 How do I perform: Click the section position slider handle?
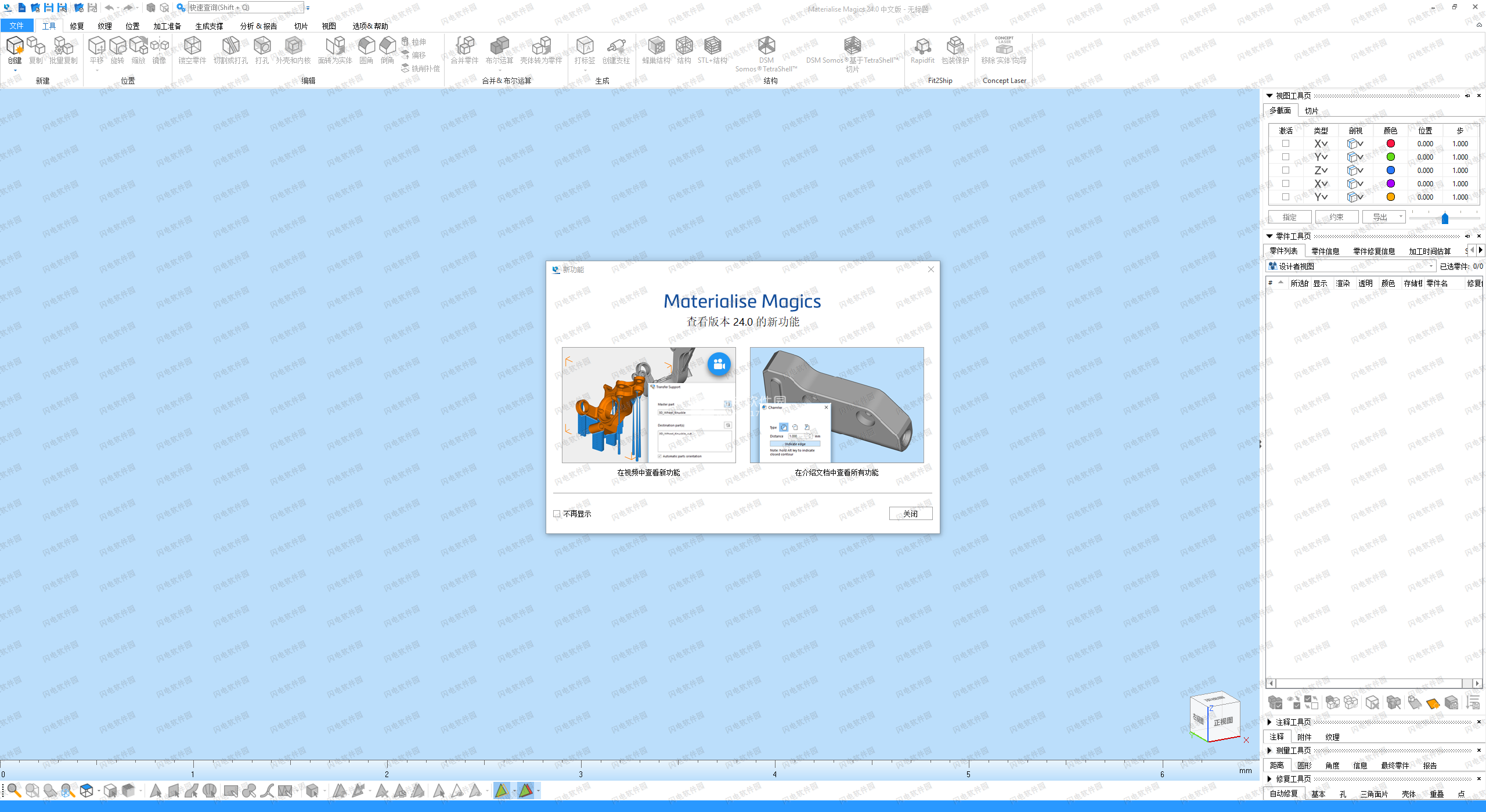(1445, 218)
